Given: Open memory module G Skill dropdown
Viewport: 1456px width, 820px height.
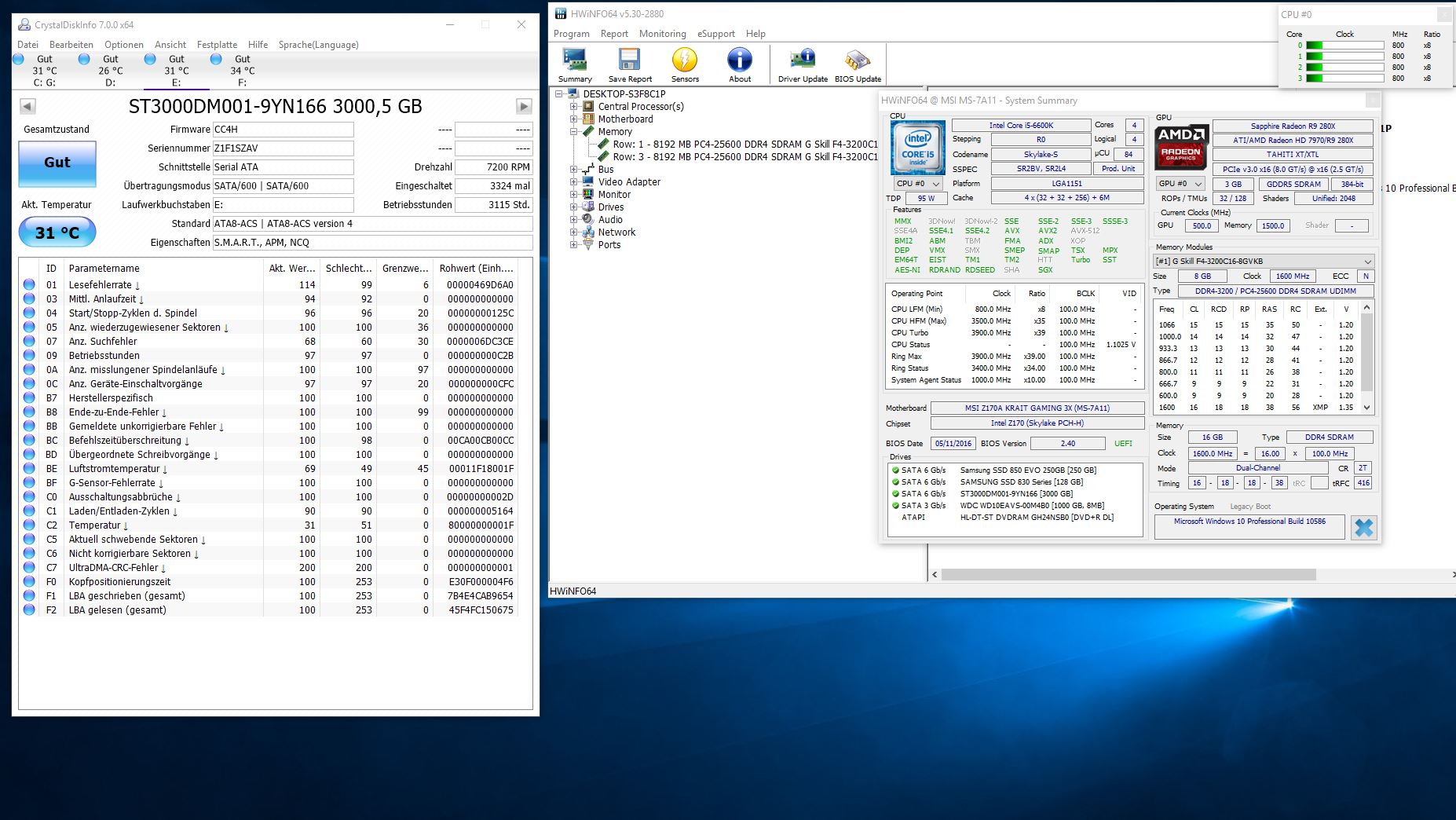Looking at the screenshot, I should (x=1263, y=261).
